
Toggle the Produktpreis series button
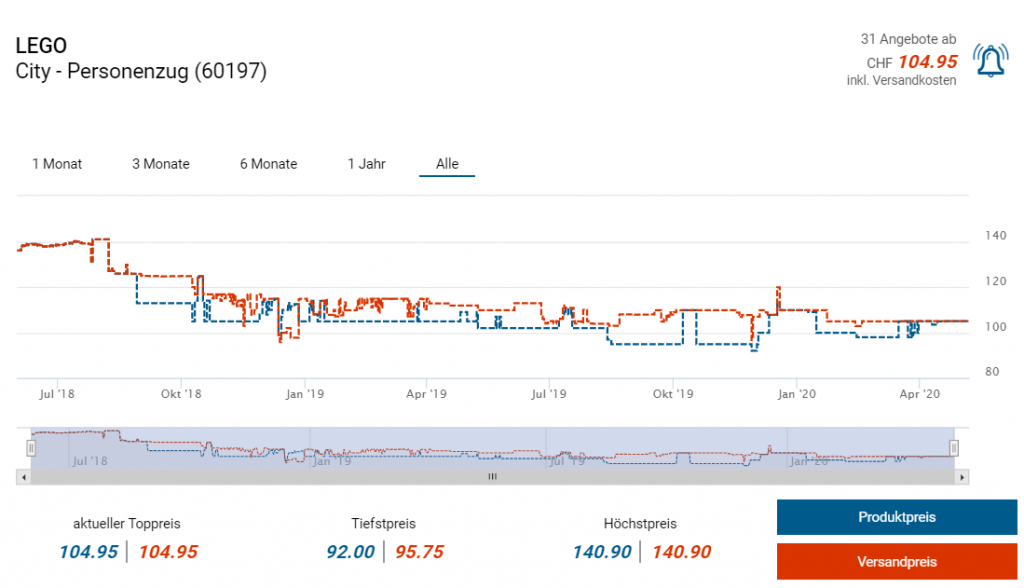(x=896, y=517)
